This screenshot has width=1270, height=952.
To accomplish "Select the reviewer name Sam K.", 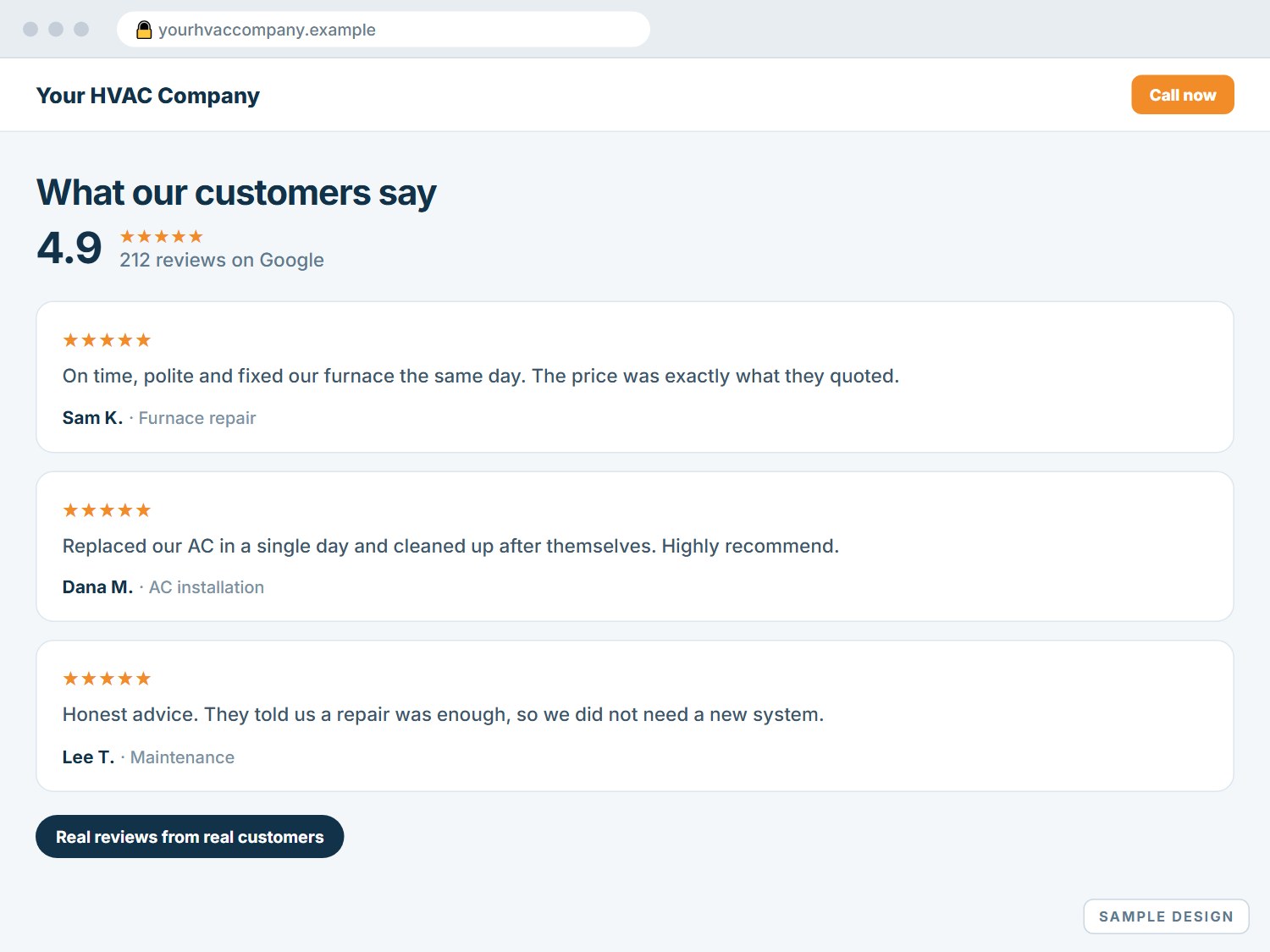I will [x=92, y=418].
